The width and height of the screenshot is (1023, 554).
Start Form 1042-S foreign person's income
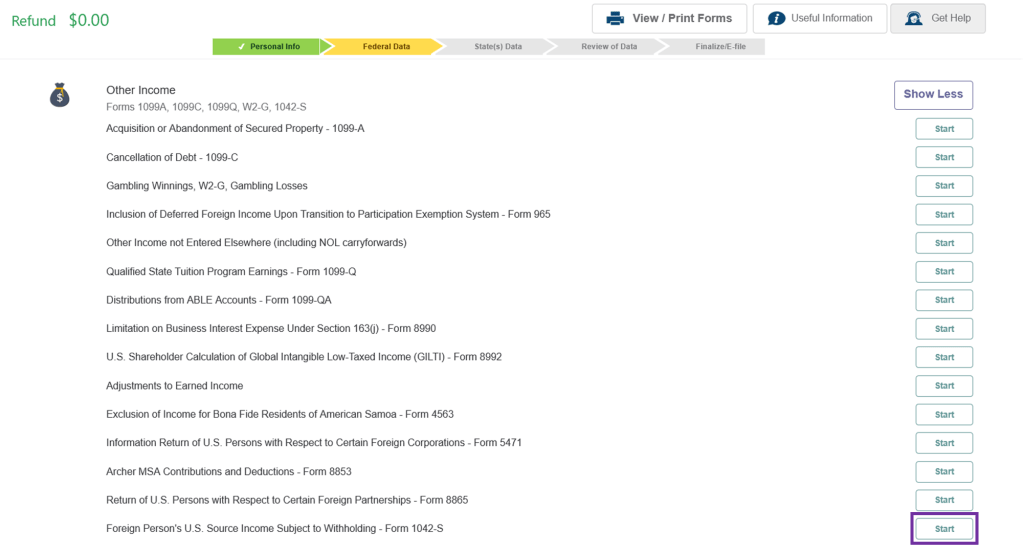pos(944,528)
